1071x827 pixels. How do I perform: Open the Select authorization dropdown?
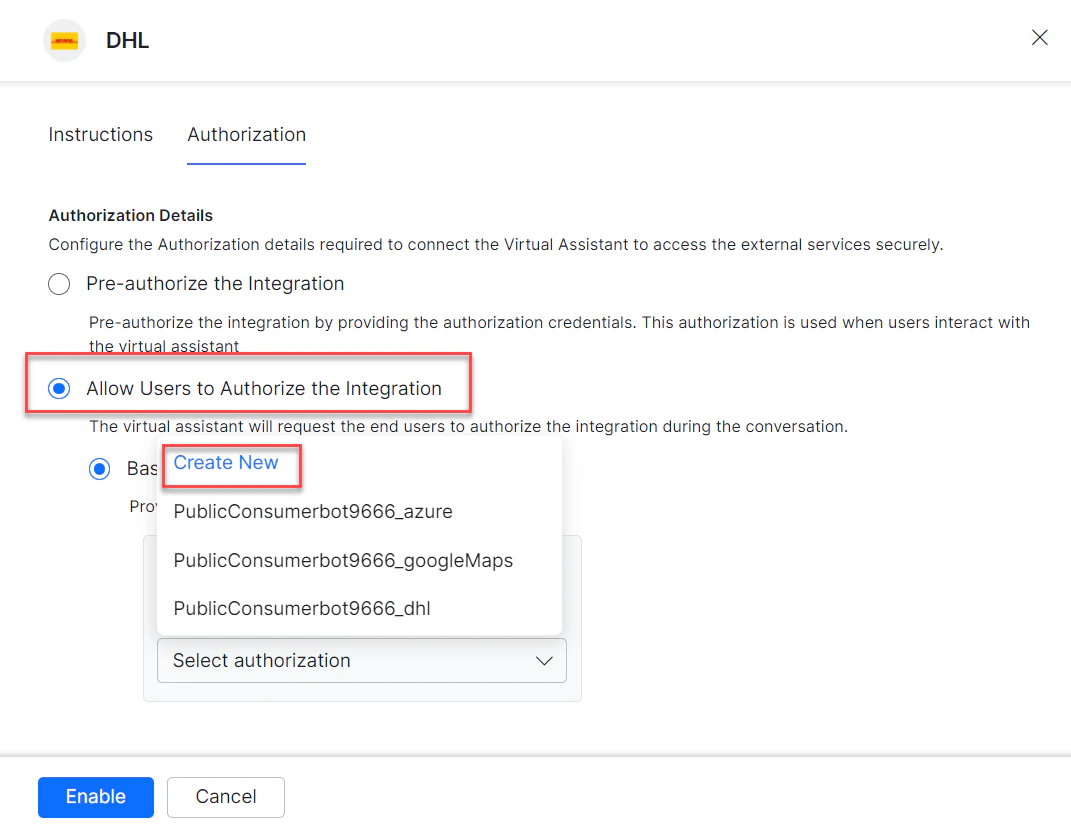pos(362,660)
